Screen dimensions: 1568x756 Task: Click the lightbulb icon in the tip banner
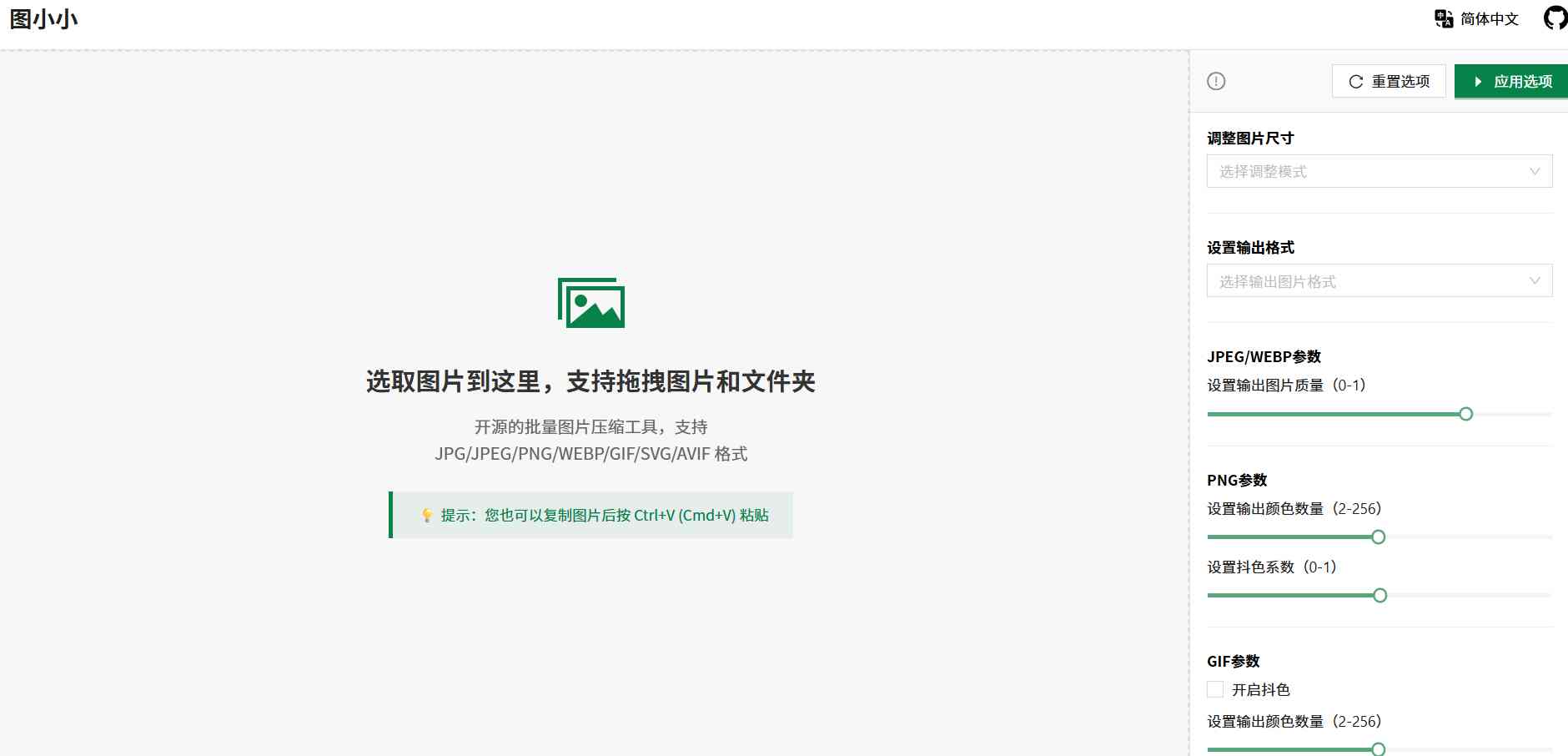(x=425, y=515)
